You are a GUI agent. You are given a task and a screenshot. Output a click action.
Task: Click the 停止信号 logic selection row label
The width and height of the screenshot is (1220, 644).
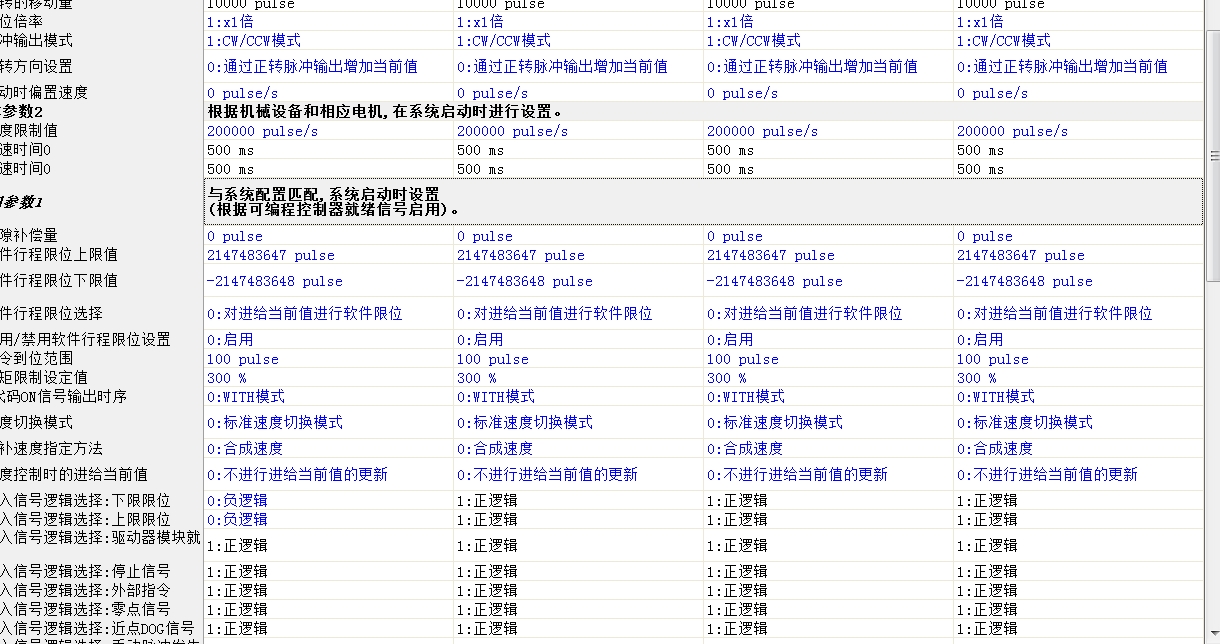coord(90,572)
